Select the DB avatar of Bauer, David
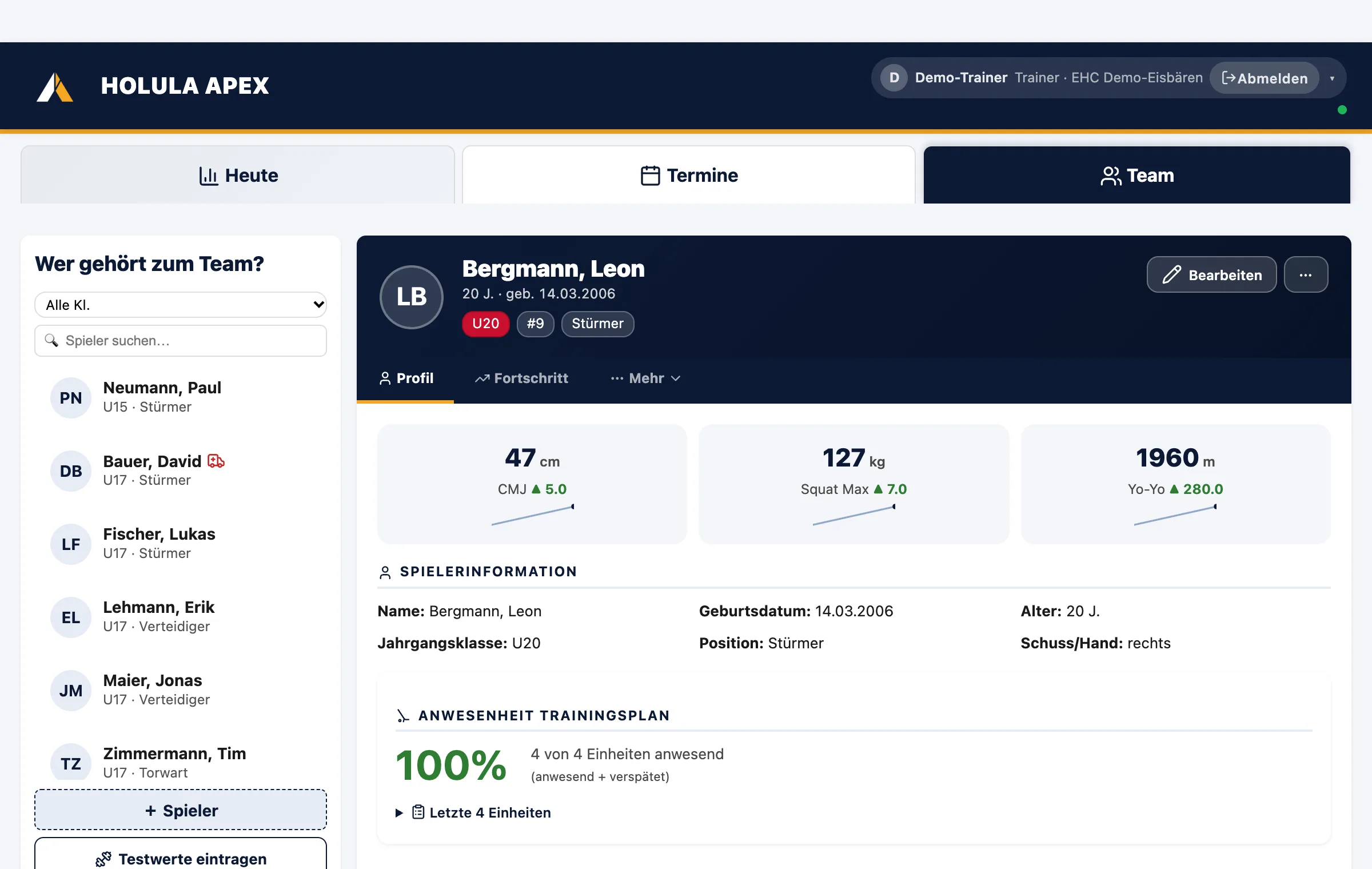This screenshot has height=869, width=1372. pos(71,471)
